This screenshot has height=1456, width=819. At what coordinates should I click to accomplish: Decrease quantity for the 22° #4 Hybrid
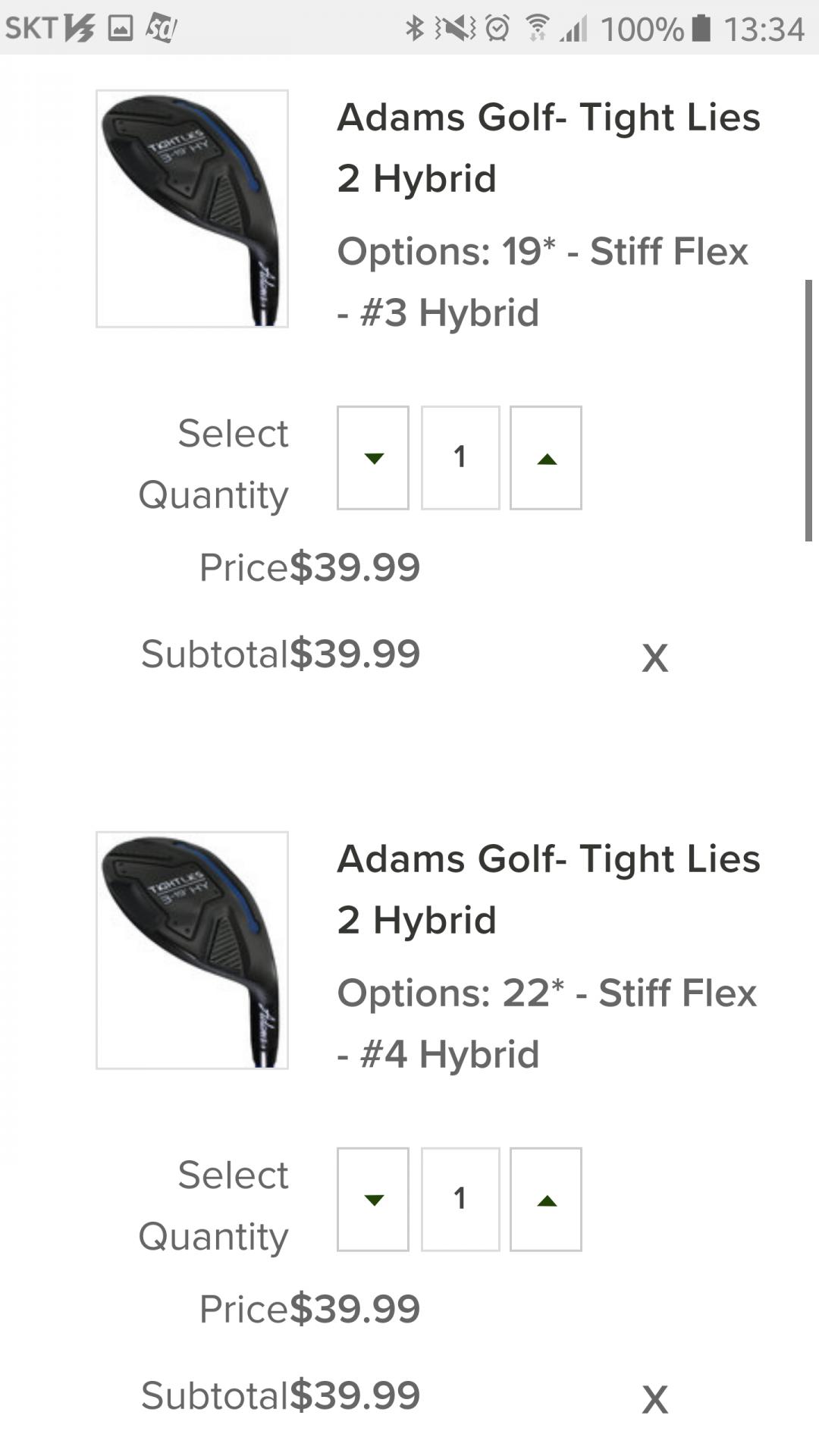pos(373,1200)
